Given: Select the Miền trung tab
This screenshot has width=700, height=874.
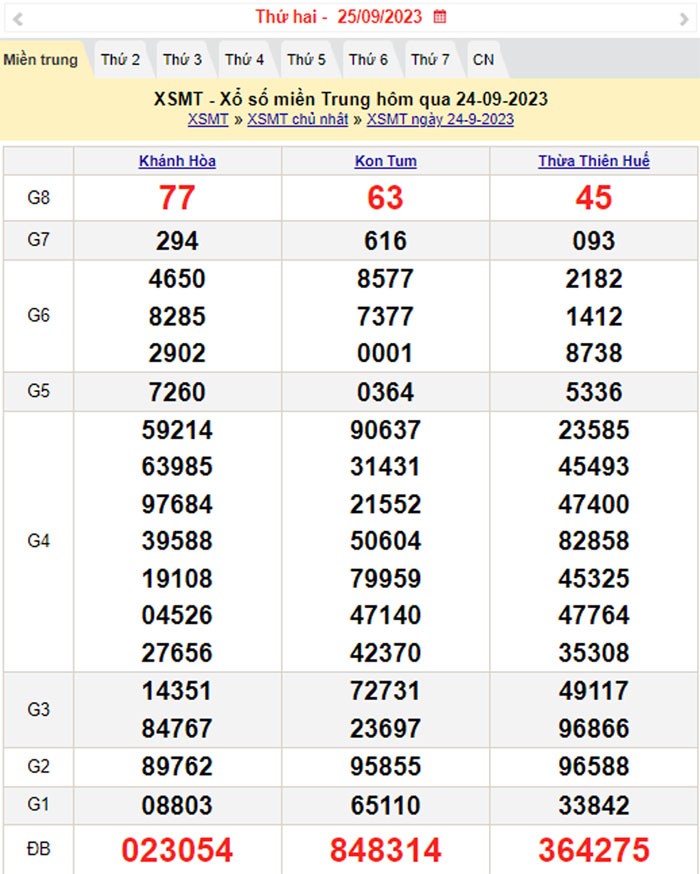Looking at the screenshot, I should [x=40, y=60].
